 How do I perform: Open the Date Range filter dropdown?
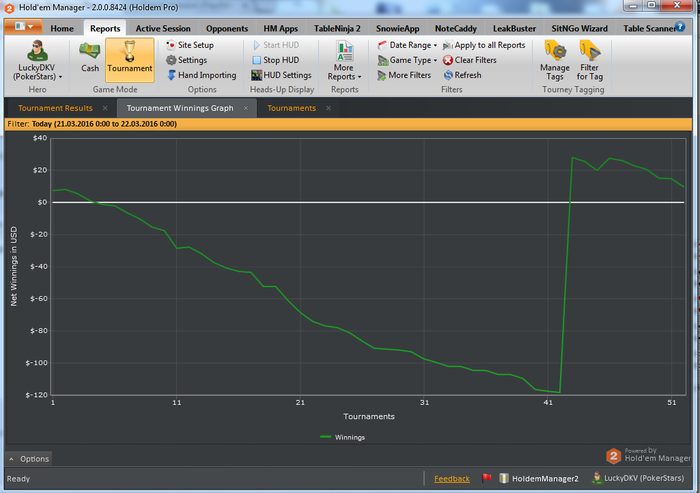click(x=407, y=45)
